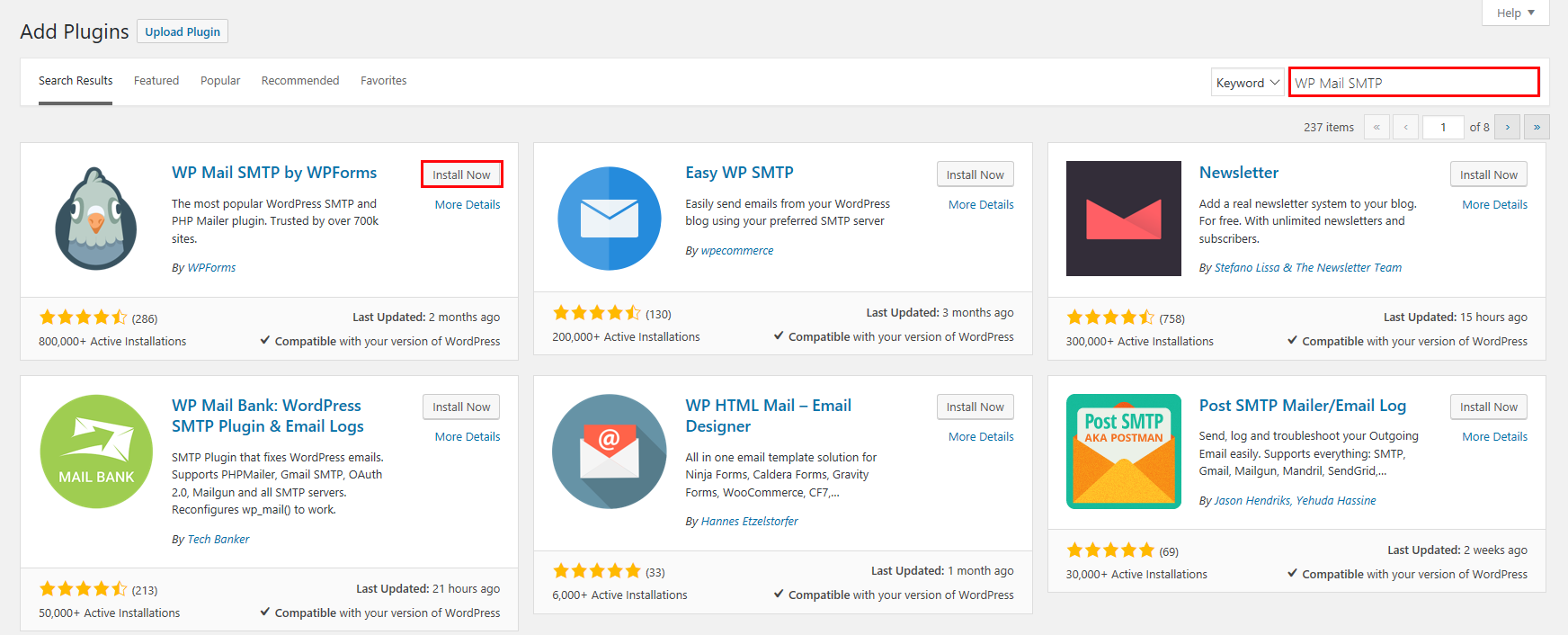Install the Newsletter plugin
The image size is (1568, 635).
pos(1489,174)
